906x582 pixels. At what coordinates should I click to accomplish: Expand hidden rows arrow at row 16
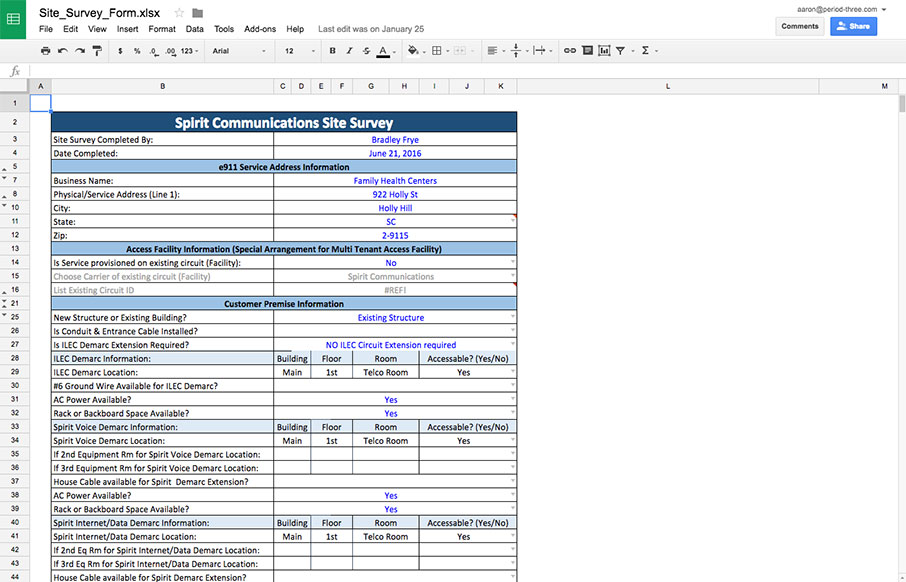point(5,292)
